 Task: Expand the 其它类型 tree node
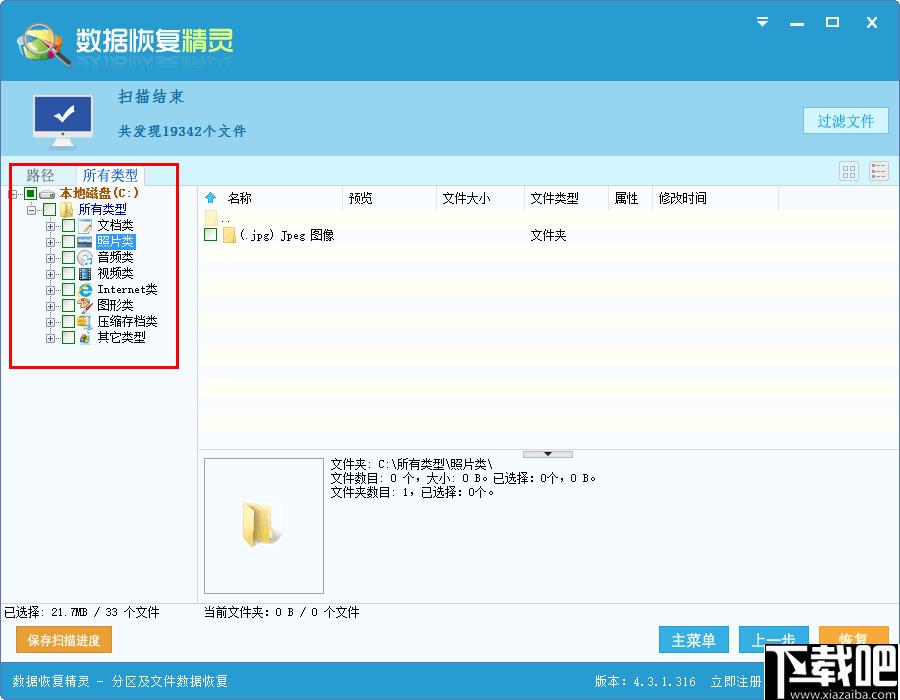click(51, 339)
